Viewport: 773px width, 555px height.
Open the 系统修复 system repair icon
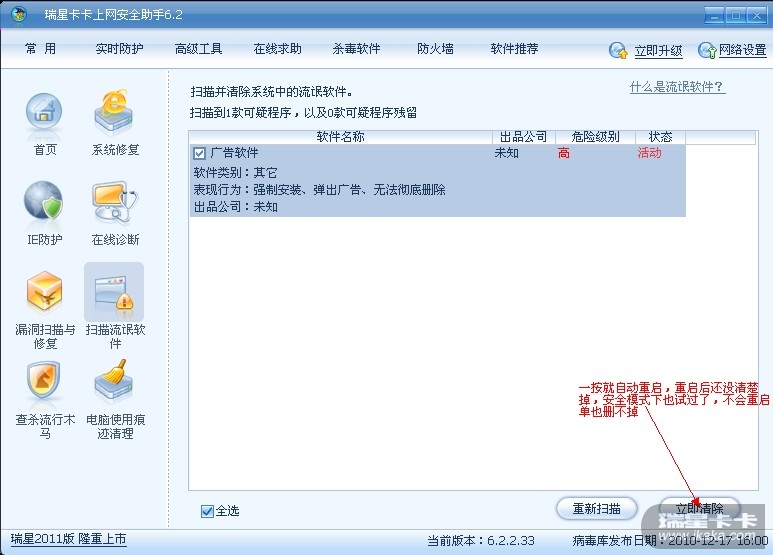coord(114,113)
